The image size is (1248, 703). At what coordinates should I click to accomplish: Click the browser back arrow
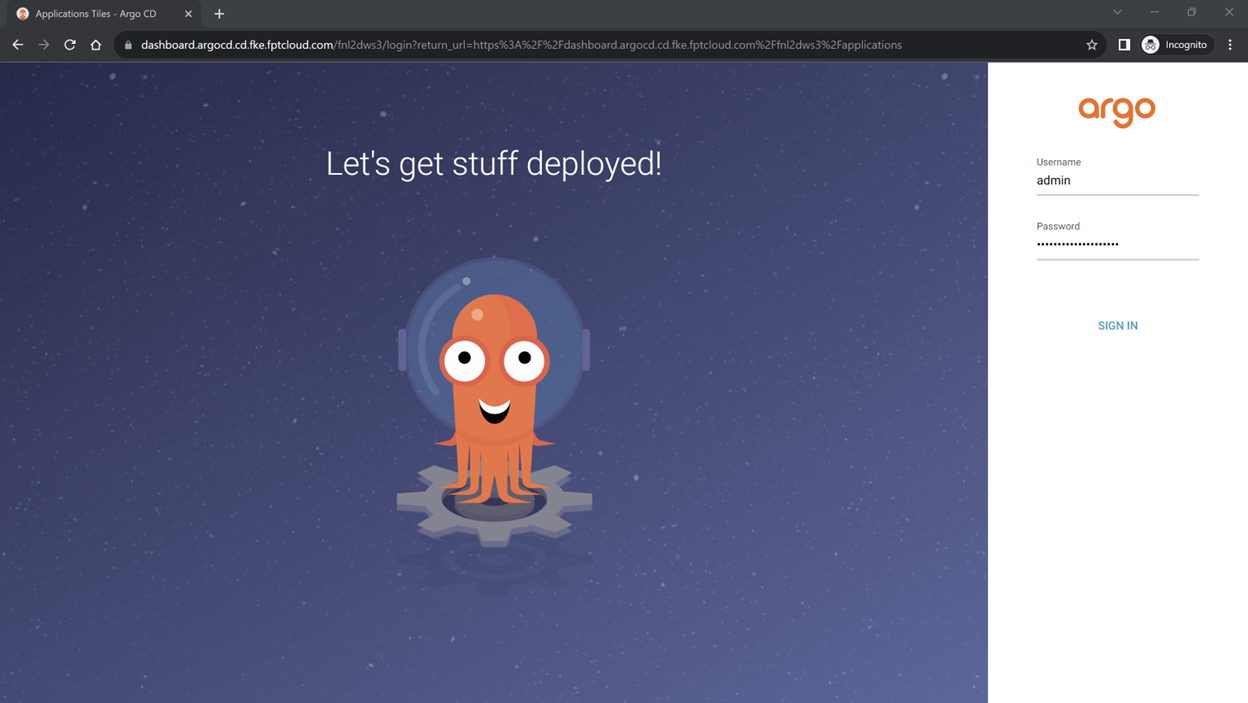17,45
